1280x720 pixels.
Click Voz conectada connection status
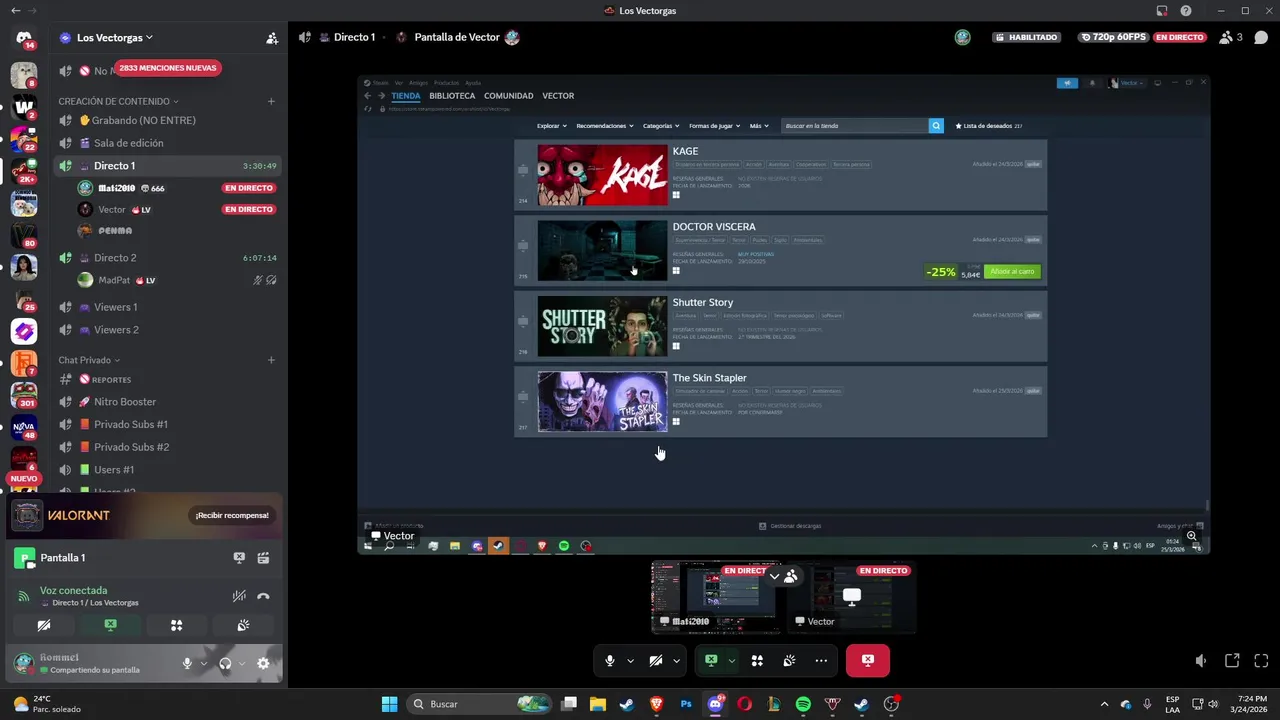[73, 590]
